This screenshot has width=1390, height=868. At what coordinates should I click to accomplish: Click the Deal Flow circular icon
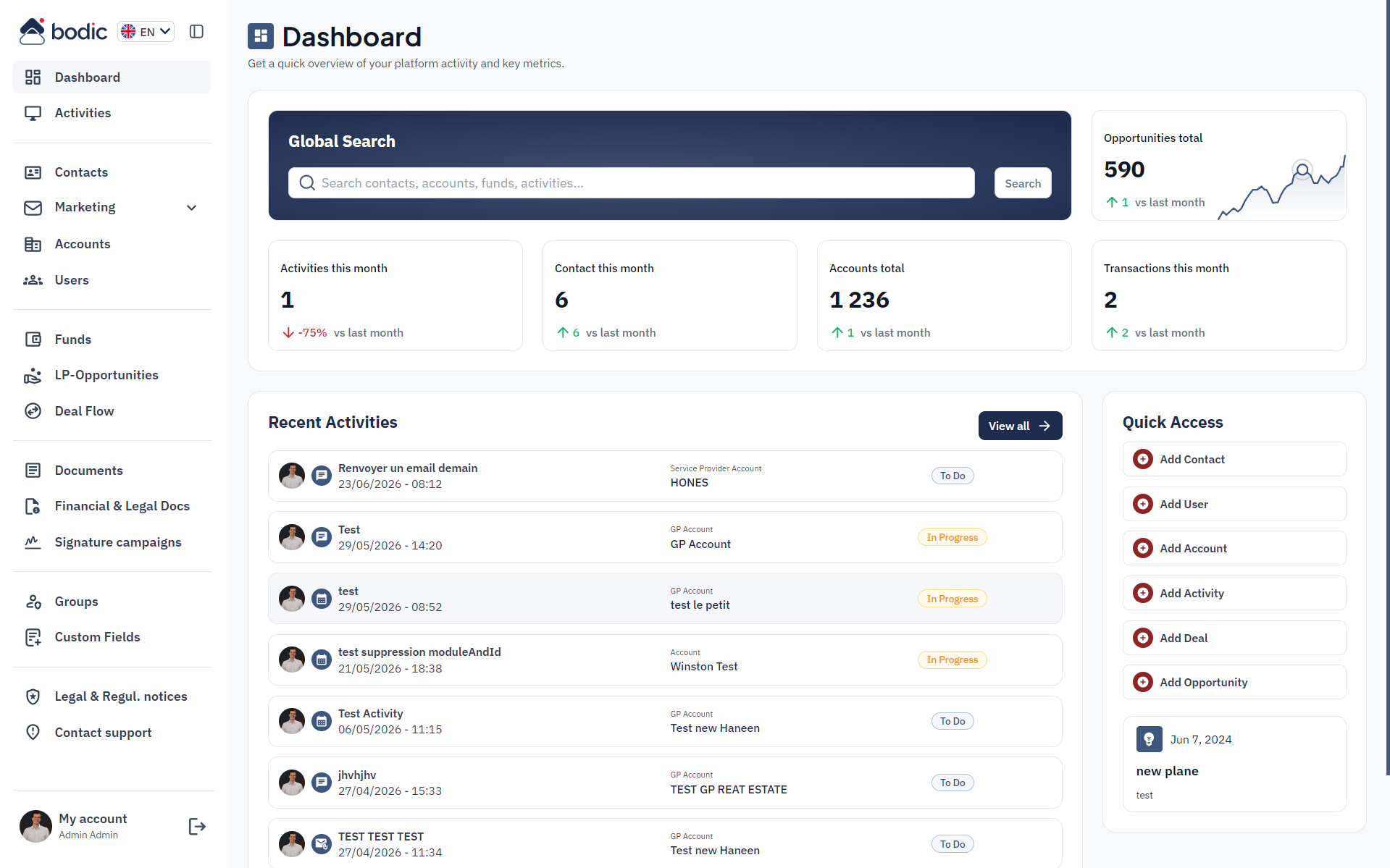[x=33, y=411]
